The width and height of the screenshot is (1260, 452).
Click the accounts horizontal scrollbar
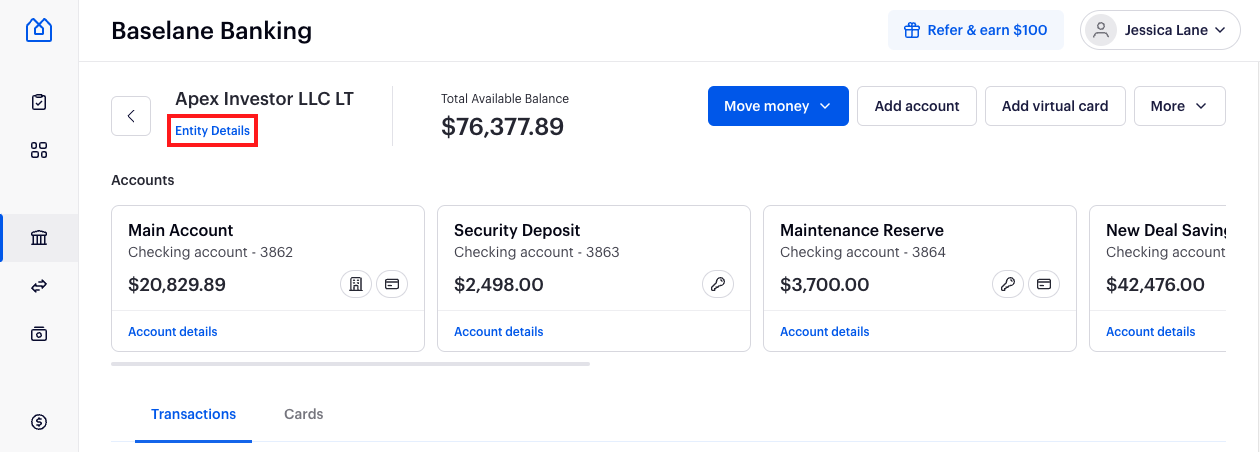click(x=350, y=364)
